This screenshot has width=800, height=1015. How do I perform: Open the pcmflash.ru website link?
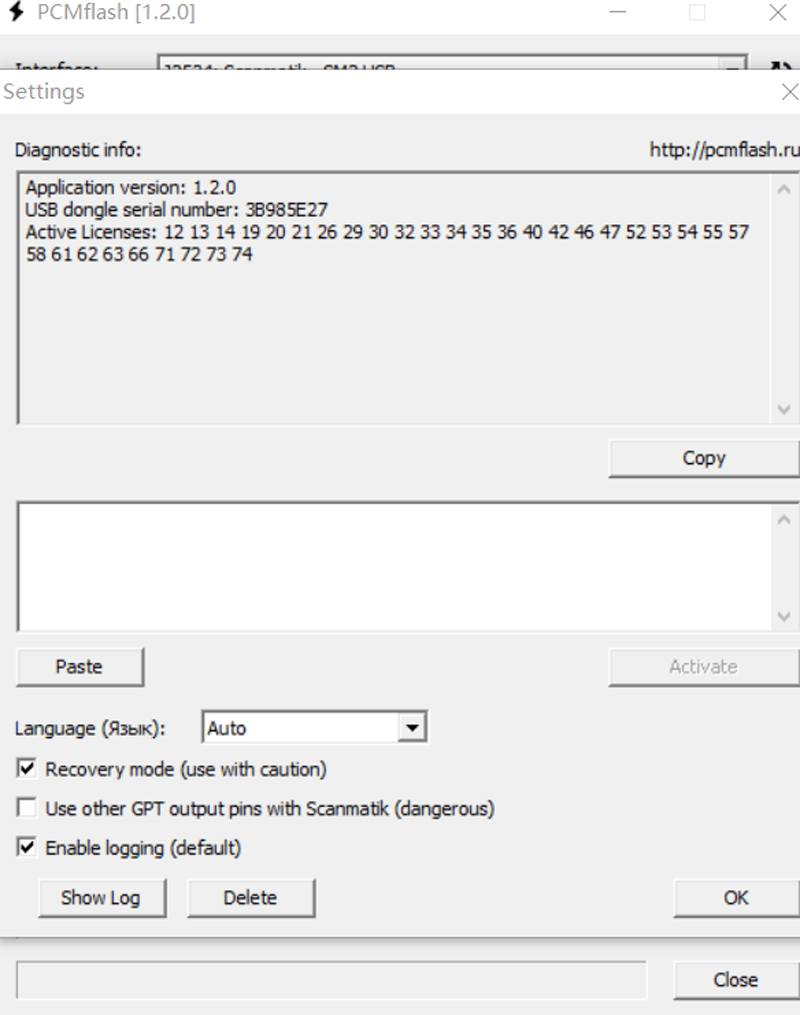pyautogui.click(x=724, y=150)
